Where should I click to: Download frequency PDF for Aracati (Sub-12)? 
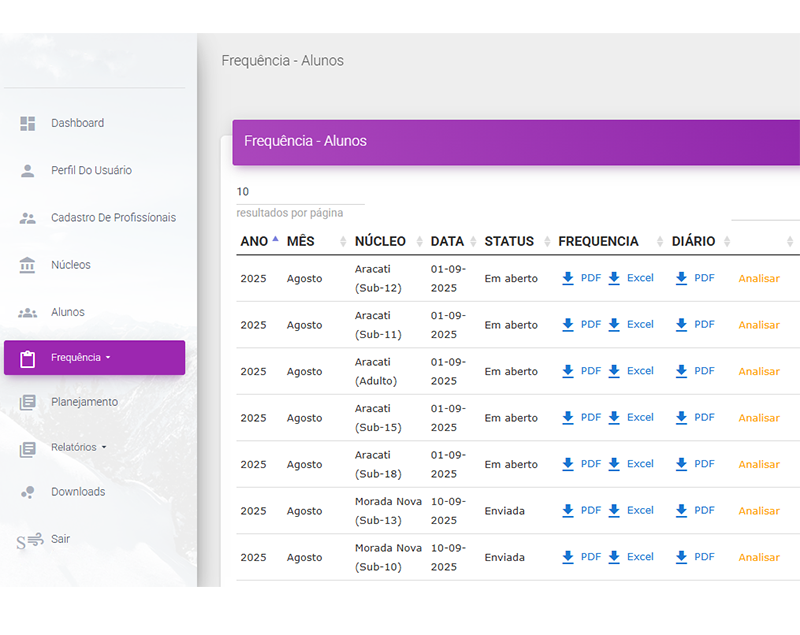[581, 278]
